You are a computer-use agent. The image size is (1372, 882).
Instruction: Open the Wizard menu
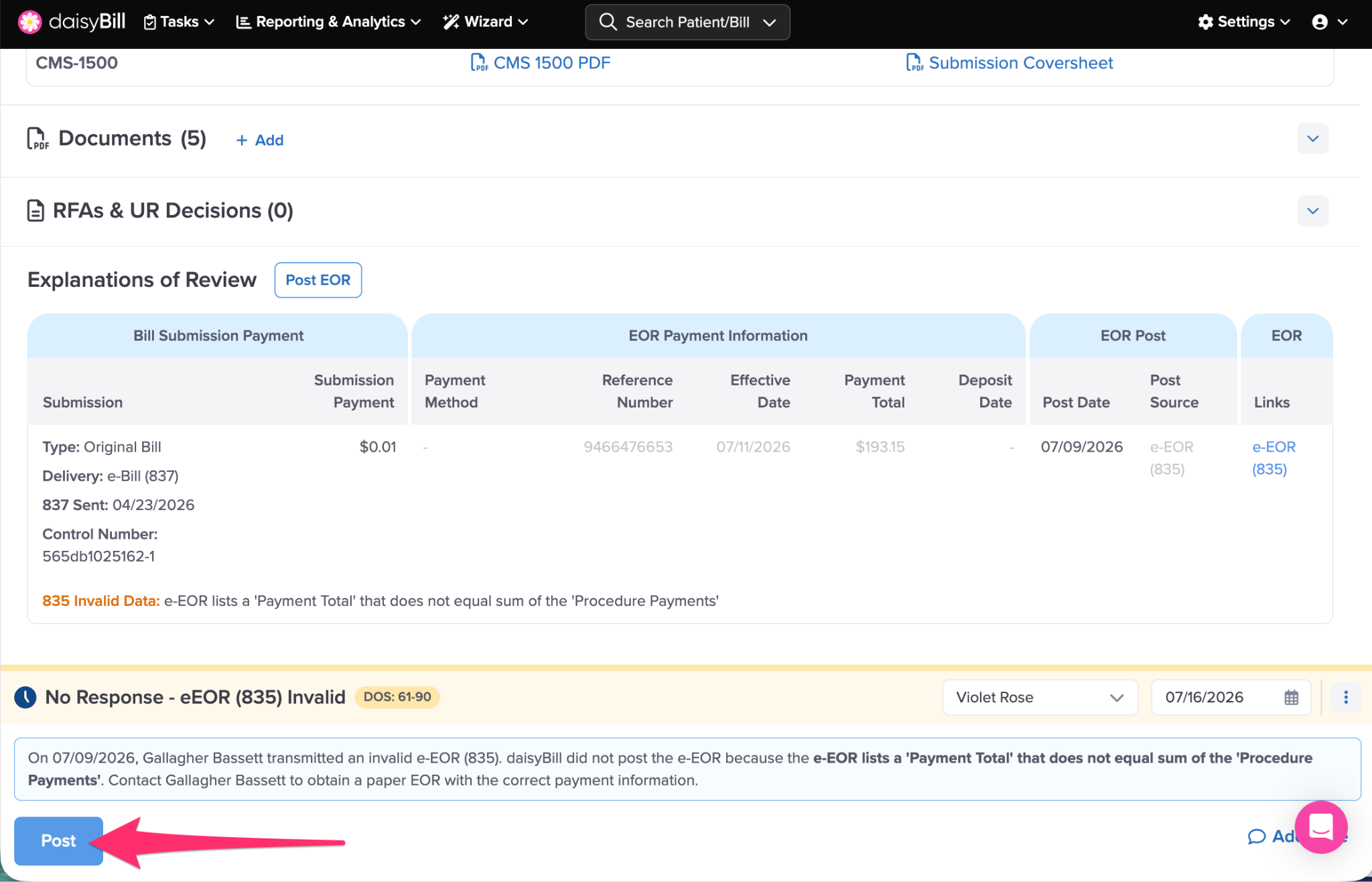point(486,22)
